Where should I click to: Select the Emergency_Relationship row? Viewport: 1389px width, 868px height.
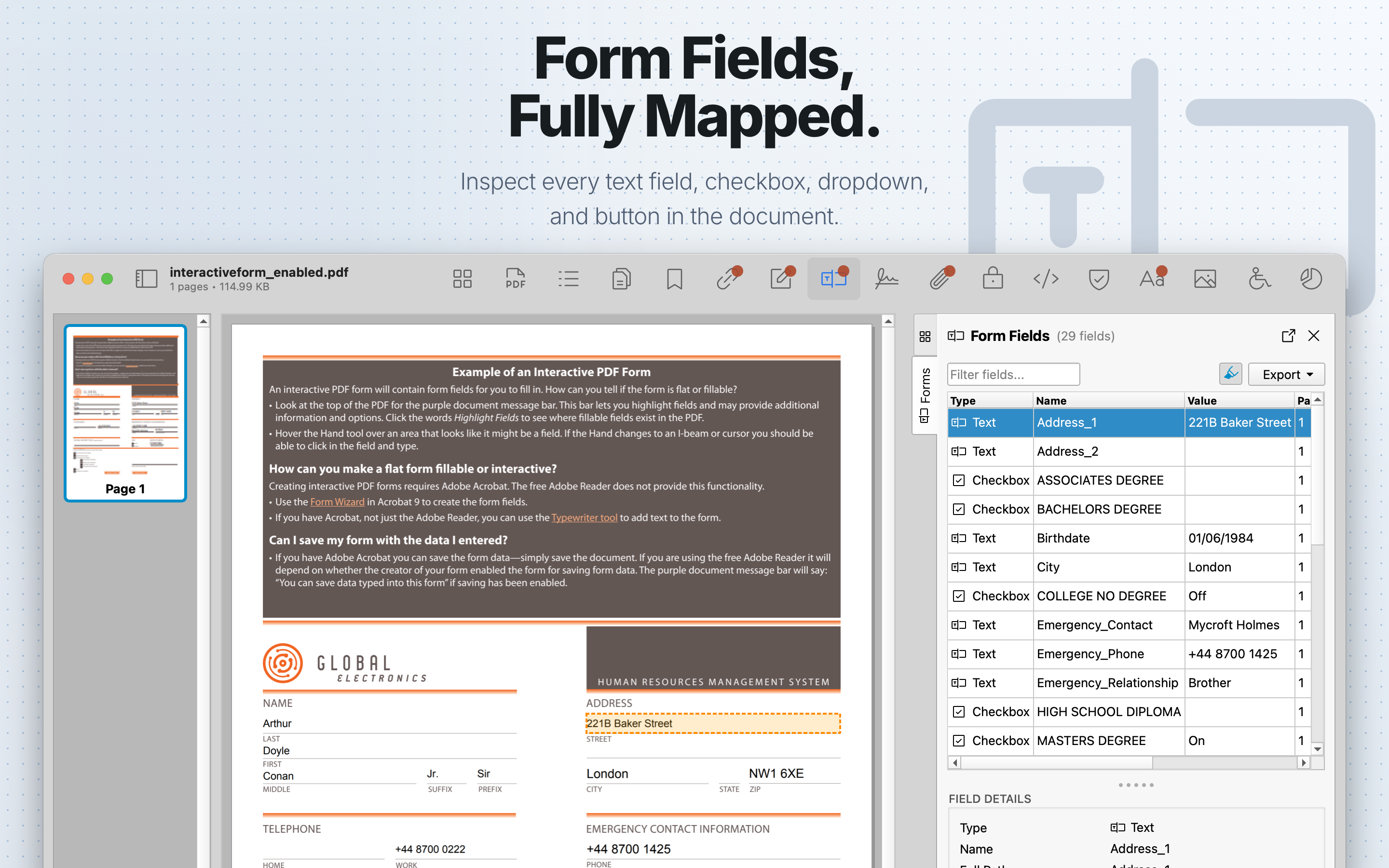(1129, 683)
